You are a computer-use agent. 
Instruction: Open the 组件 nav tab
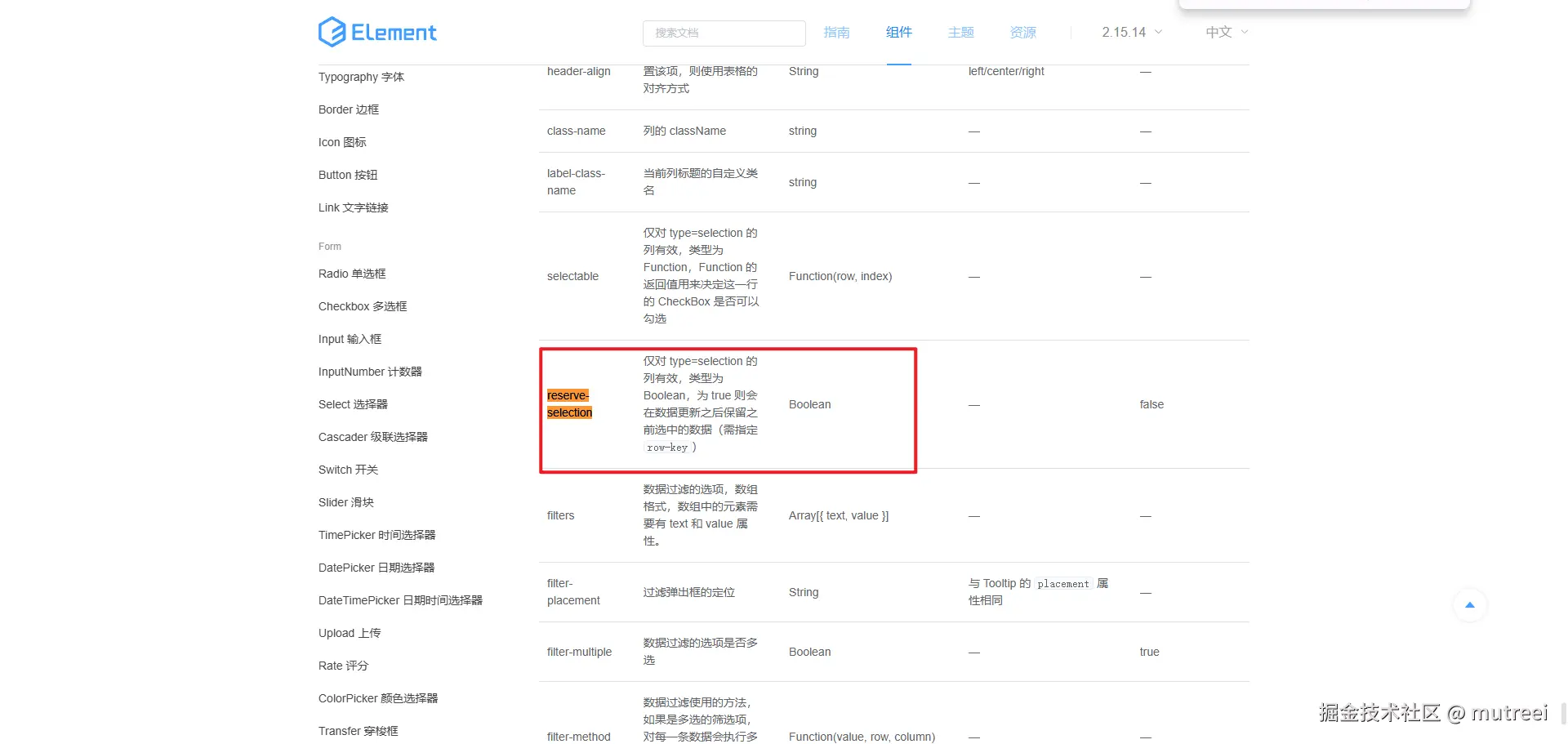[x=898, y=33]
